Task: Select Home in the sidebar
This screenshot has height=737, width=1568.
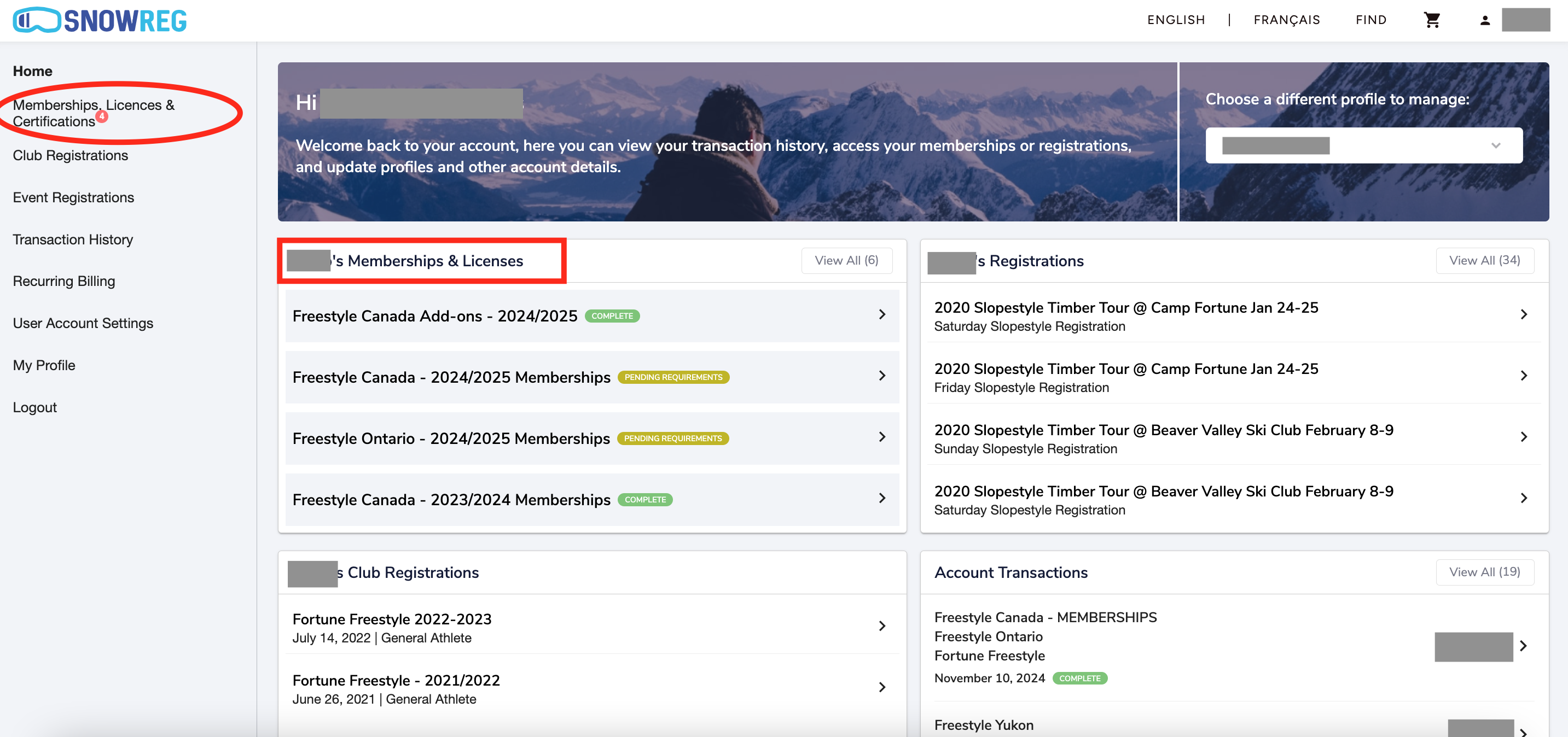Action: coord(32,71)
